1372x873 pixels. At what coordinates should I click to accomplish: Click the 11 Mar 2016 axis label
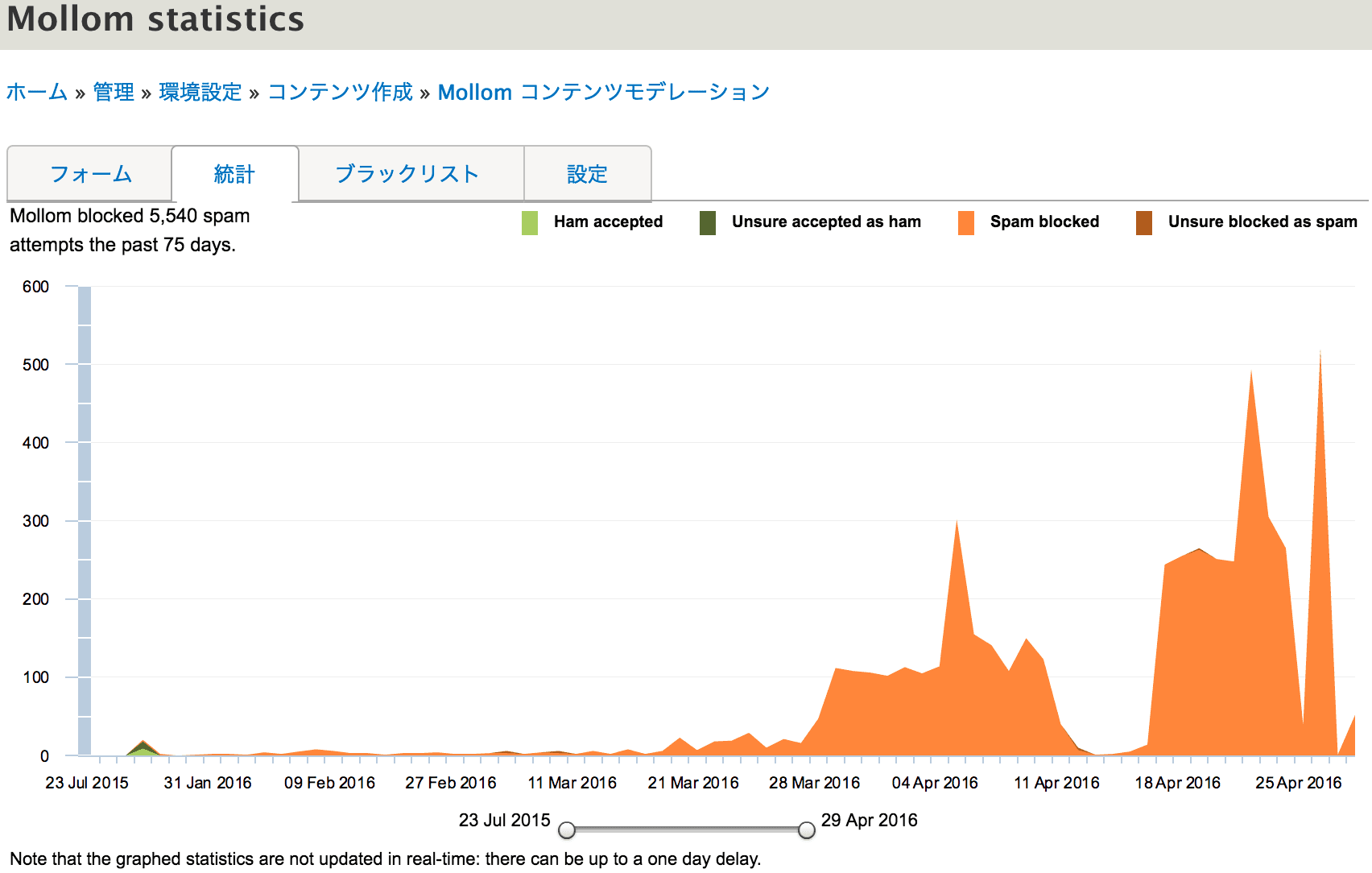coord(572,783)
